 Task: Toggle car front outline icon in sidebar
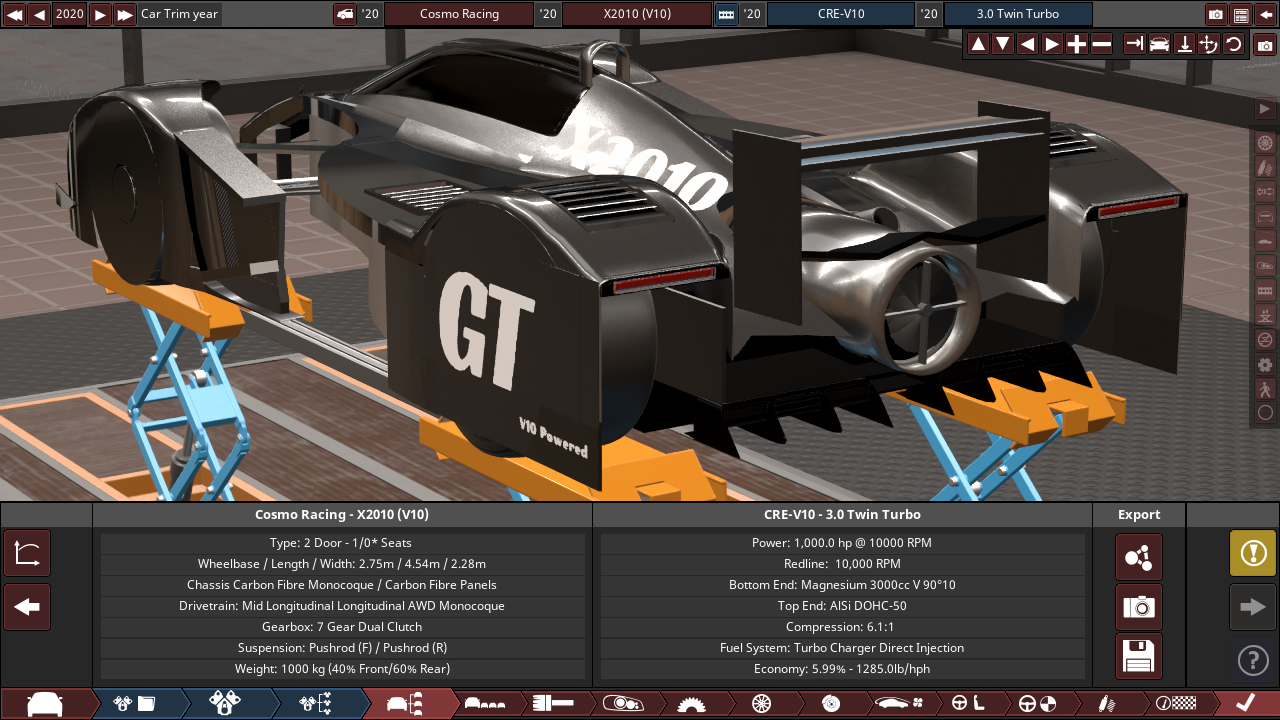pyautogui.click(x=1265, y=216)
